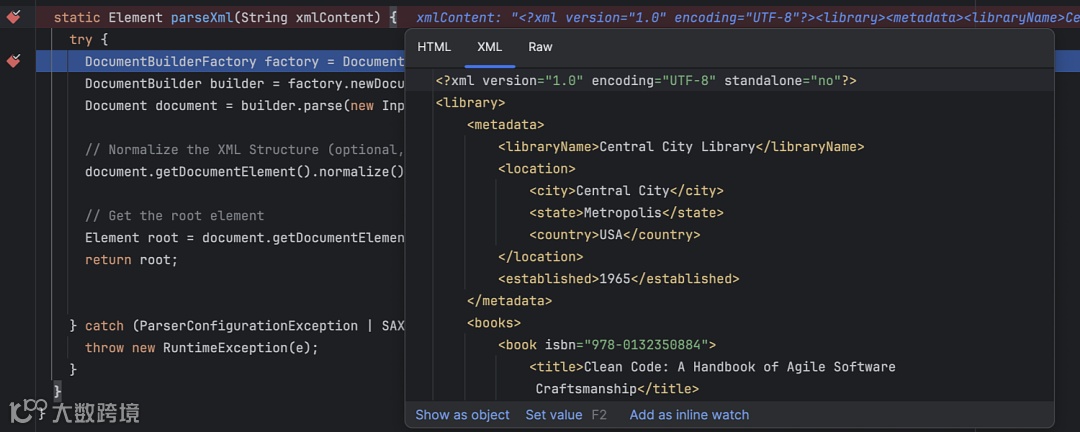Click the </location> closing tag

point(541,257)
